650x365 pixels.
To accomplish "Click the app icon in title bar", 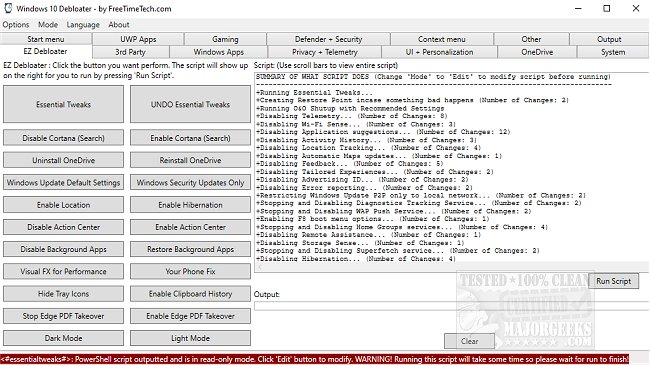I will (8, 8).
